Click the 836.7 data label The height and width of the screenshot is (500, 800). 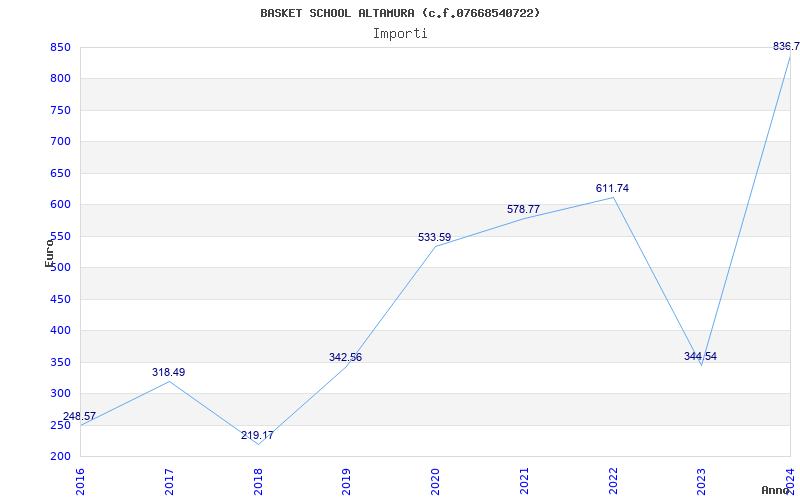(786, 46)
